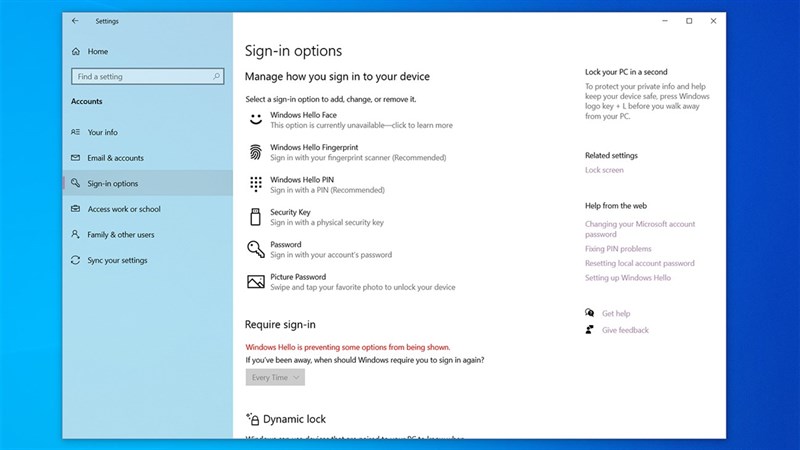Select the Windows Hello Fingerprint icon
This screenshot has width=800, height=450.
(x=255, y=152)
